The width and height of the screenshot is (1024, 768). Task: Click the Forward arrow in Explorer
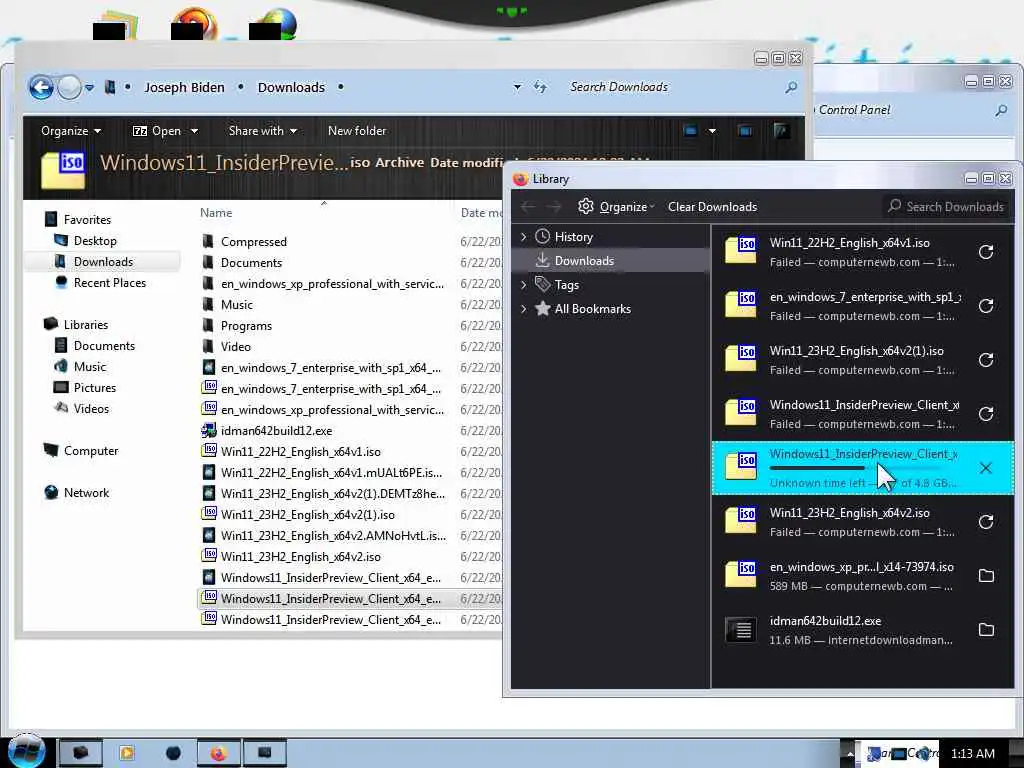point(69,87)
